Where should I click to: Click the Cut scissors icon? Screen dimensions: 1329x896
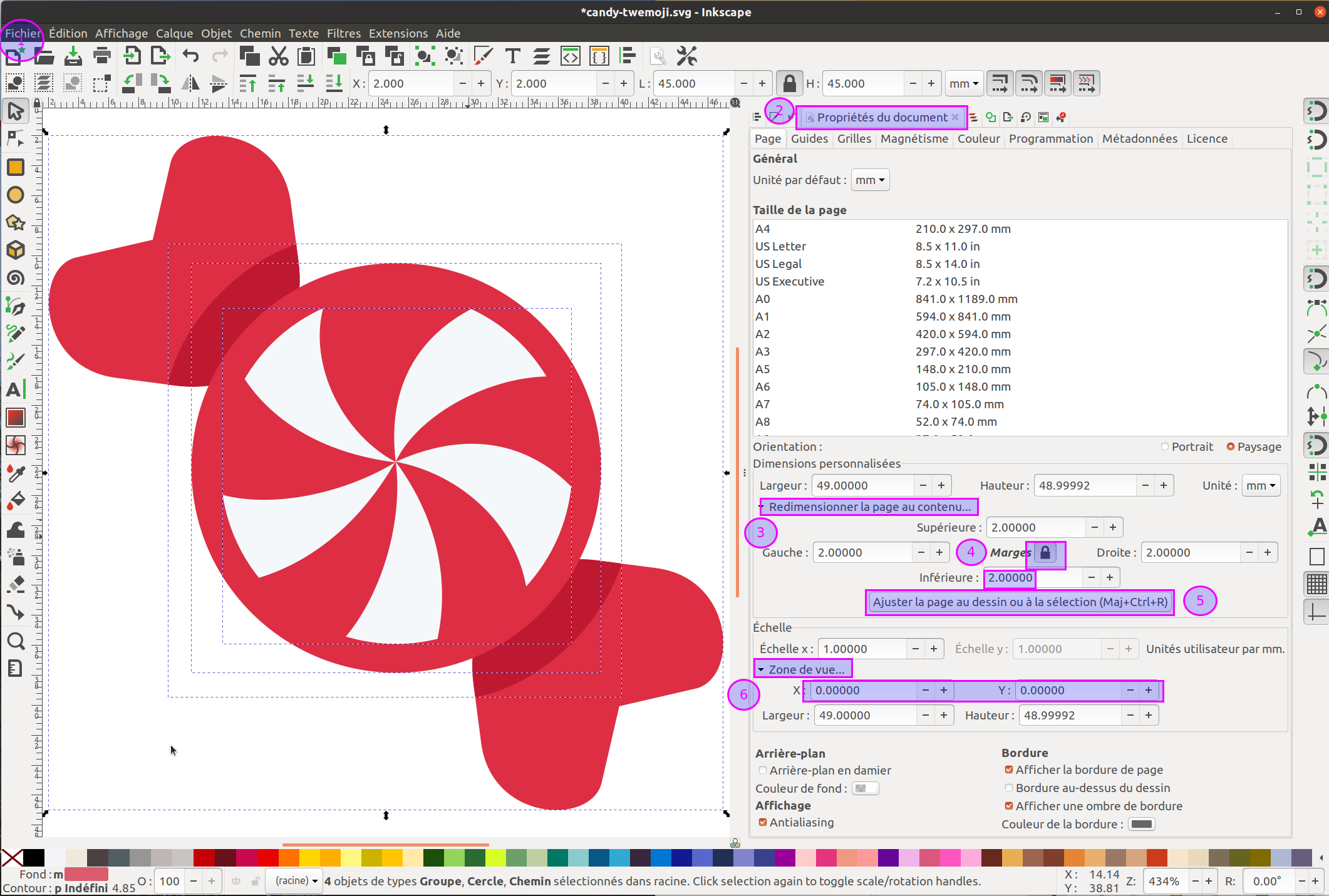tap(278, 56)
